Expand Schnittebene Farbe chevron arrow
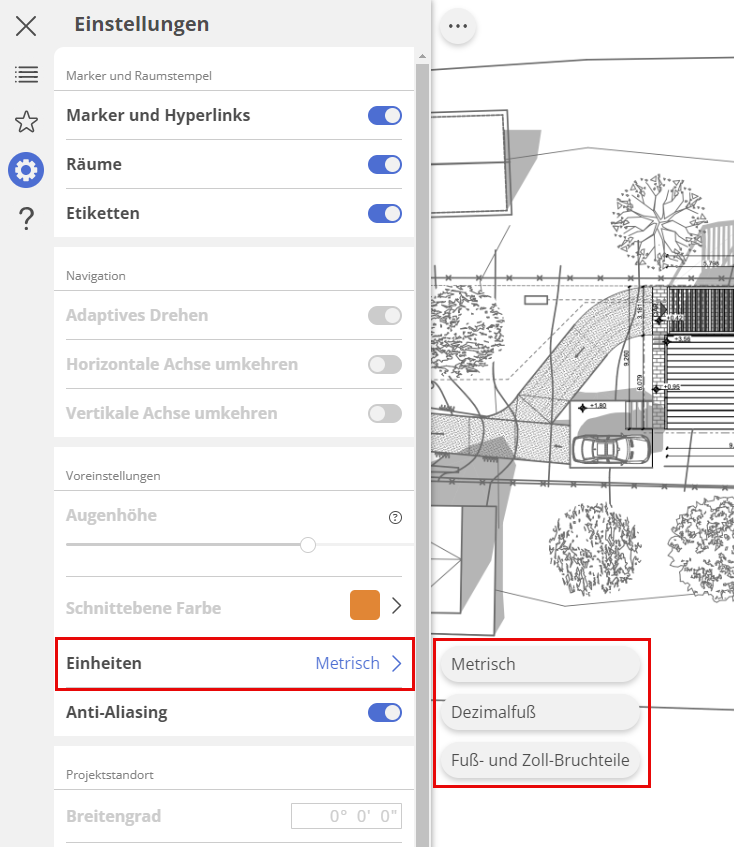The height and width of the screenshot is (847, 734). click(x=397, y=605)
